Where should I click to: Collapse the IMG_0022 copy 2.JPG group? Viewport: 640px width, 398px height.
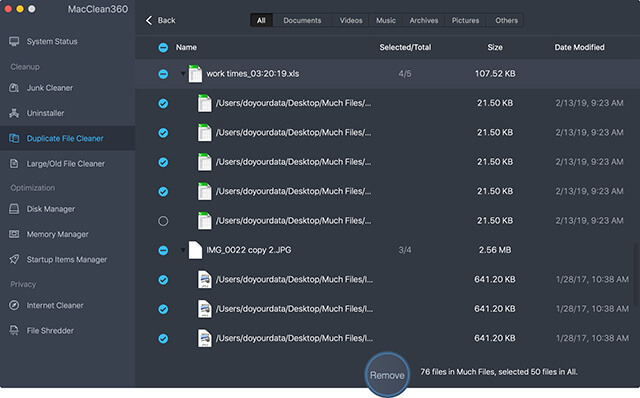point(182,250)
